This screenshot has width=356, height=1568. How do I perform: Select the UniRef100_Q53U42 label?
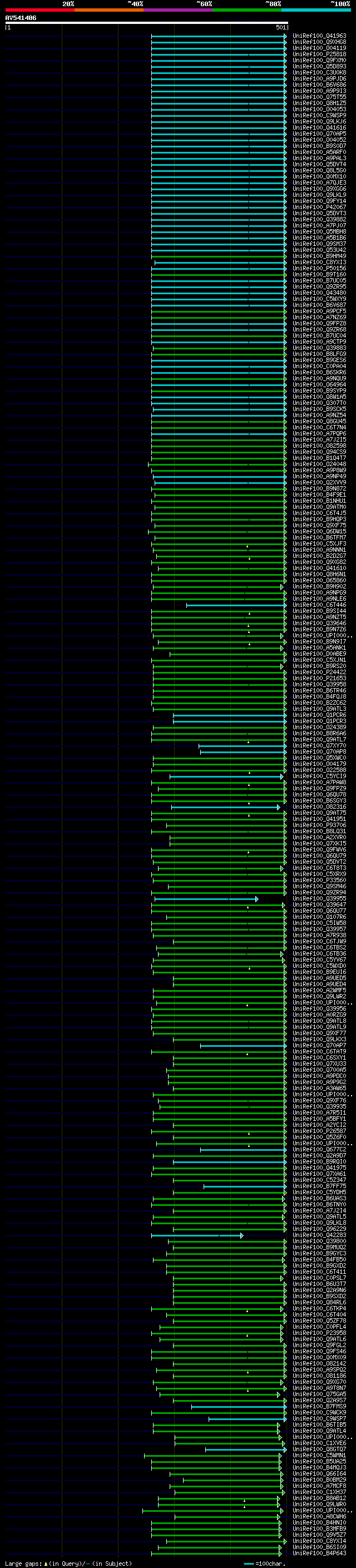pyautogui.click(x=319, y=250)
